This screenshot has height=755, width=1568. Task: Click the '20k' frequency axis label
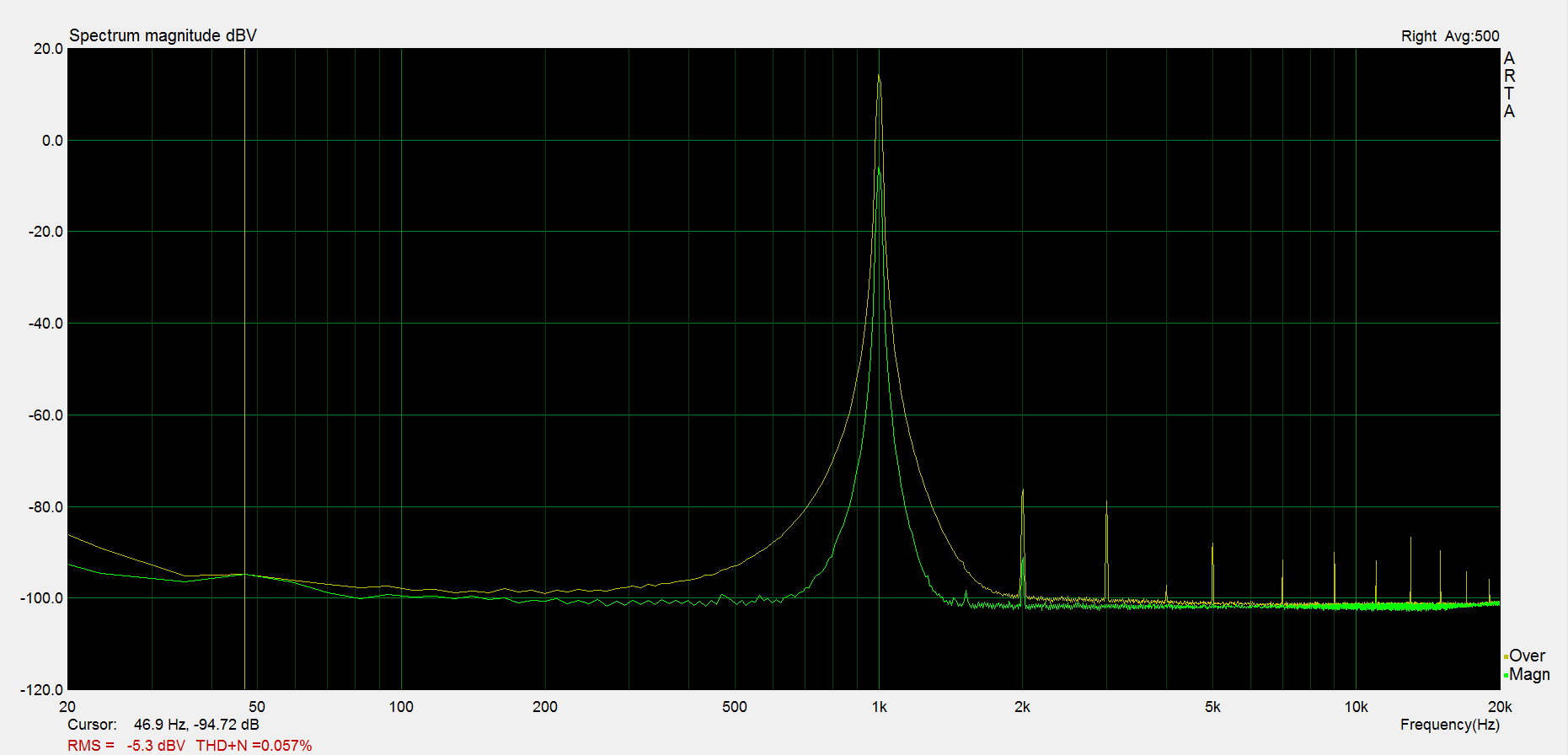point(1500,707)
